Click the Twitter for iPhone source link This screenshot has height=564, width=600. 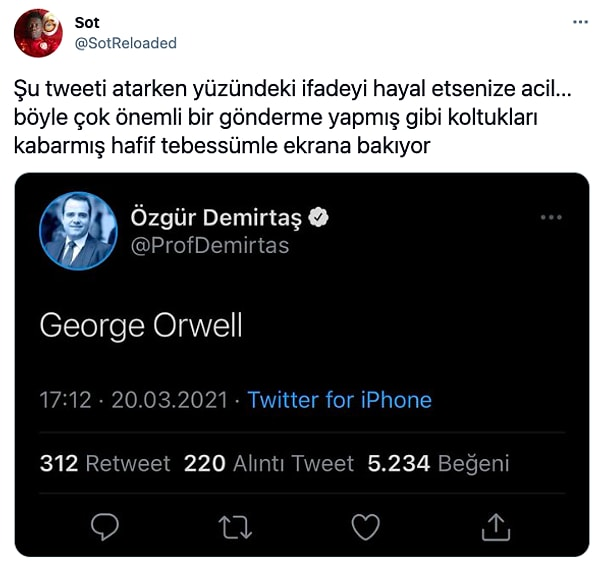pyautogui.click(x=339, y=400)
